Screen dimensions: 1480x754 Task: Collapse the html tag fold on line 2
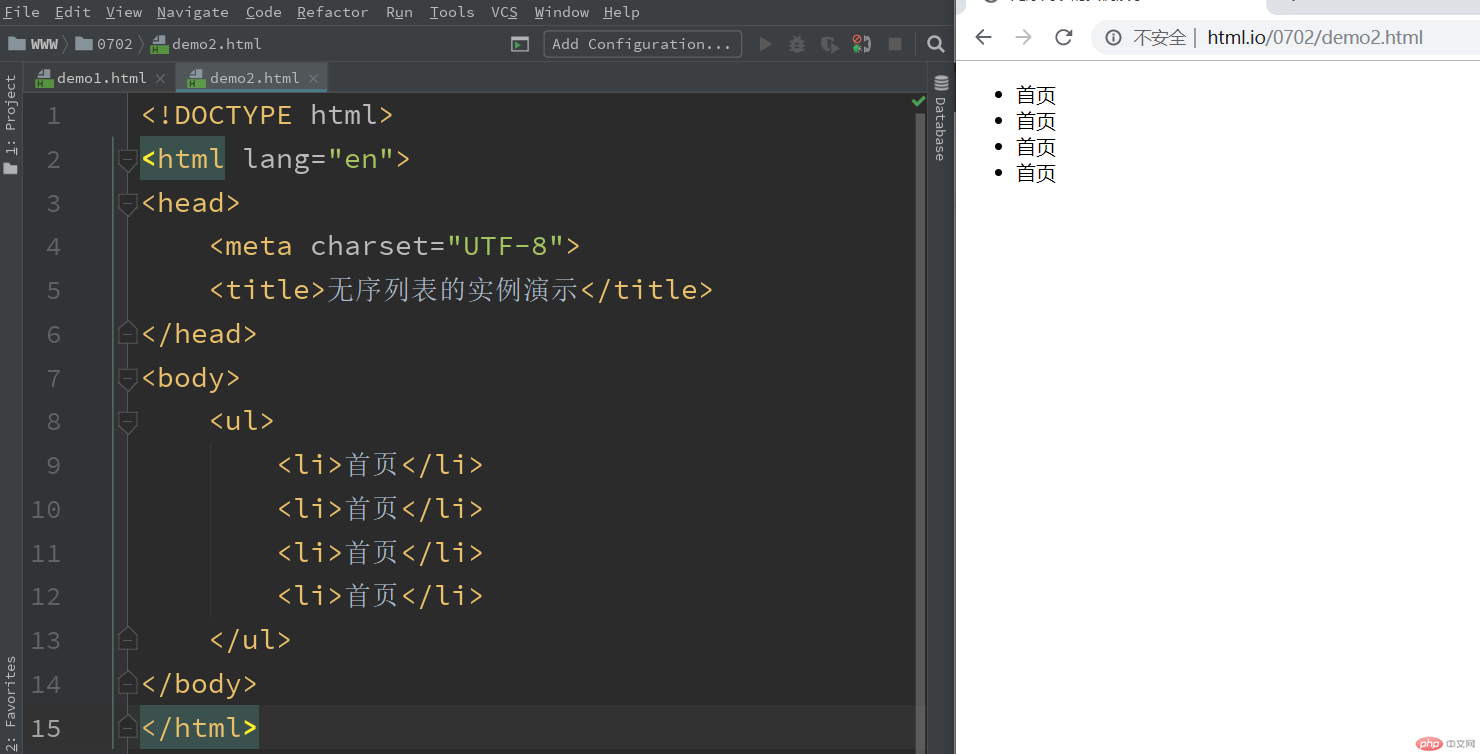tap(127, 160)
